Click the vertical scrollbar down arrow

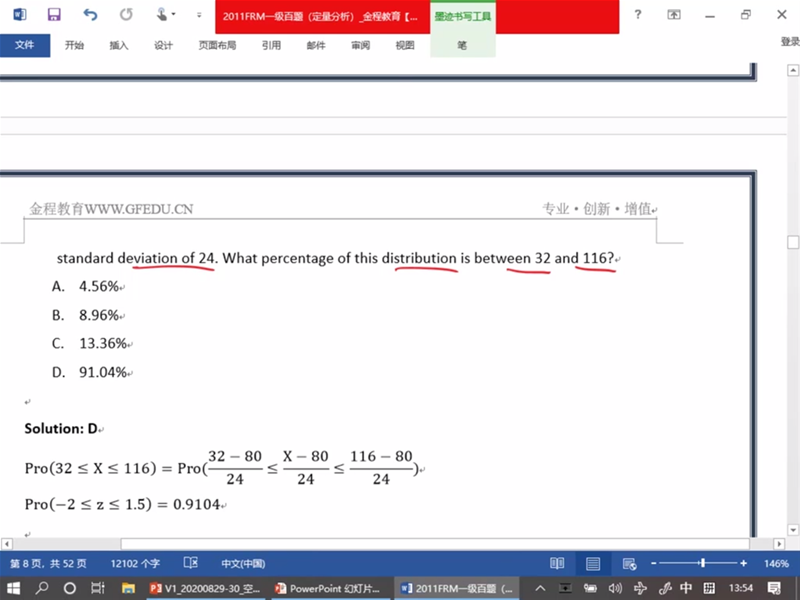793,530
